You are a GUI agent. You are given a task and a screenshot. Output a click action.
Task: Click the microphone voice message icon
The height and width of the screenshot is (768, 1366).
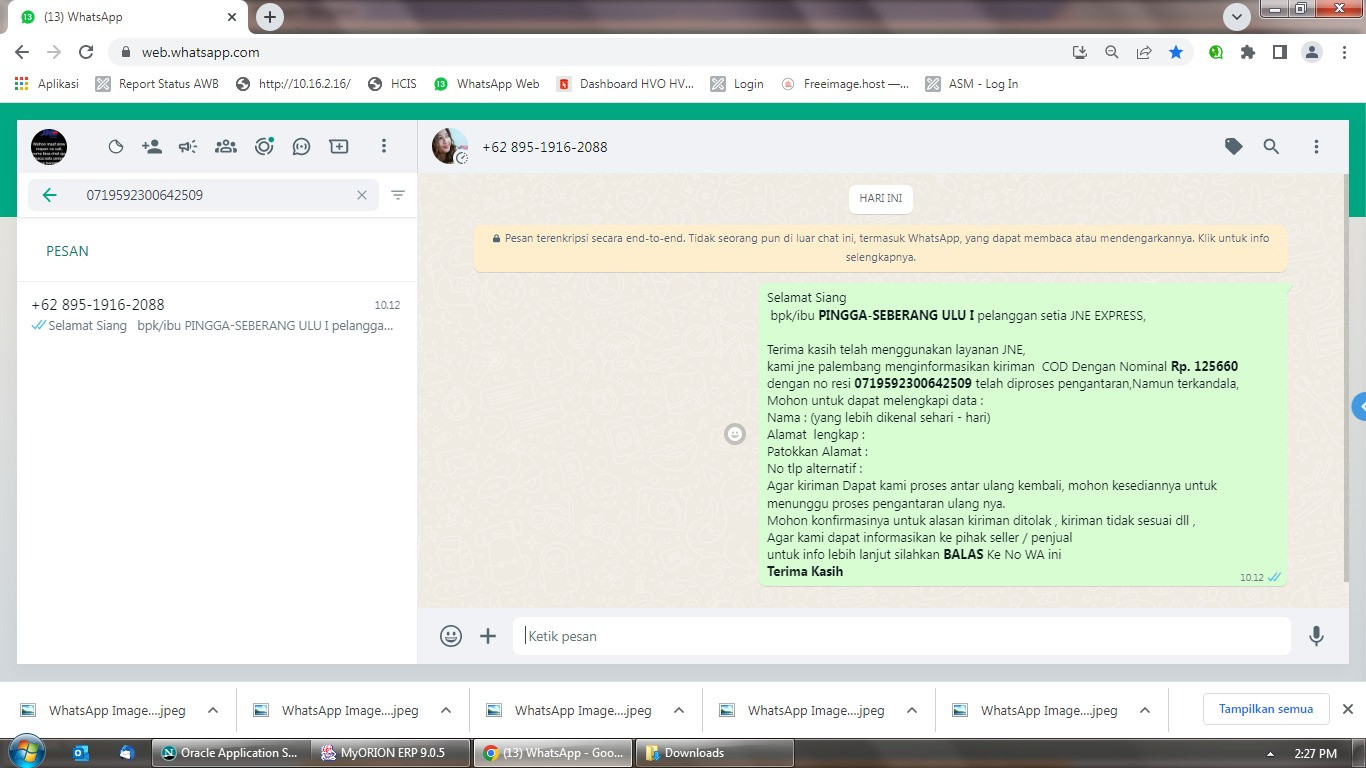1316,636
